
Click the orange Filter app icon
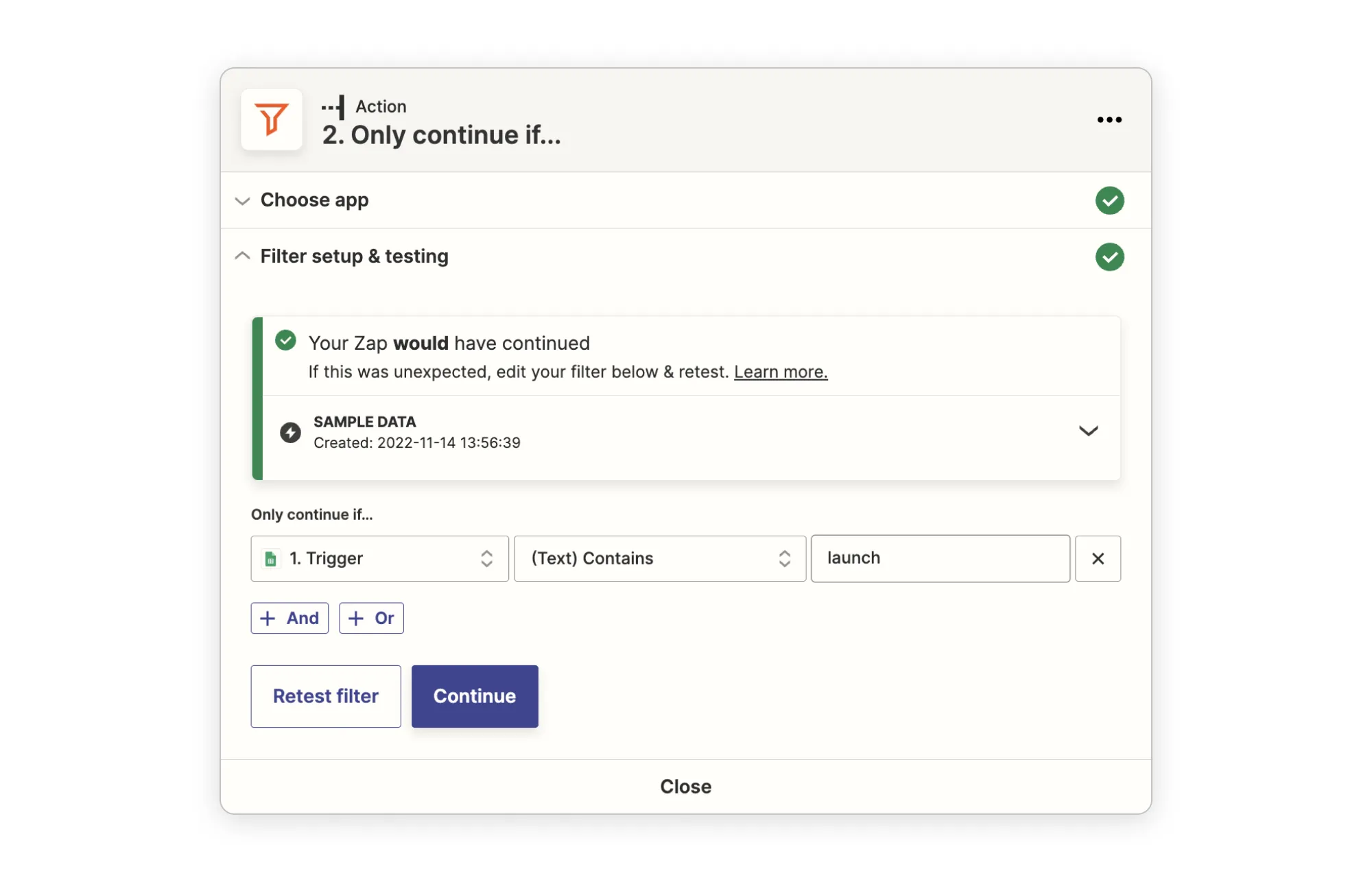[271, 119]
